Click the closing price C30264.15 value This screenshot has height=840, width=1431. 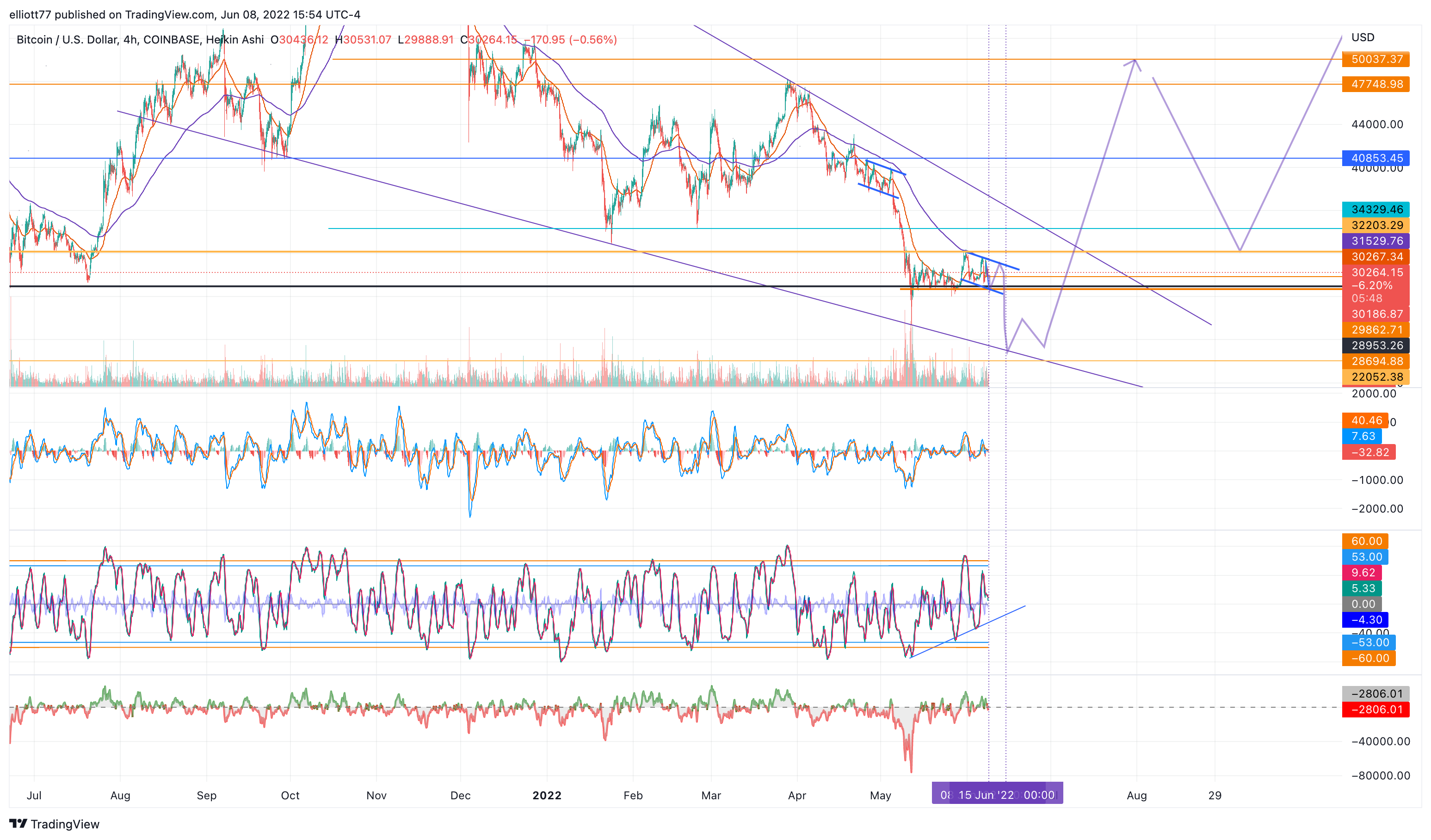pyautogui.click(x=488, y=40)
